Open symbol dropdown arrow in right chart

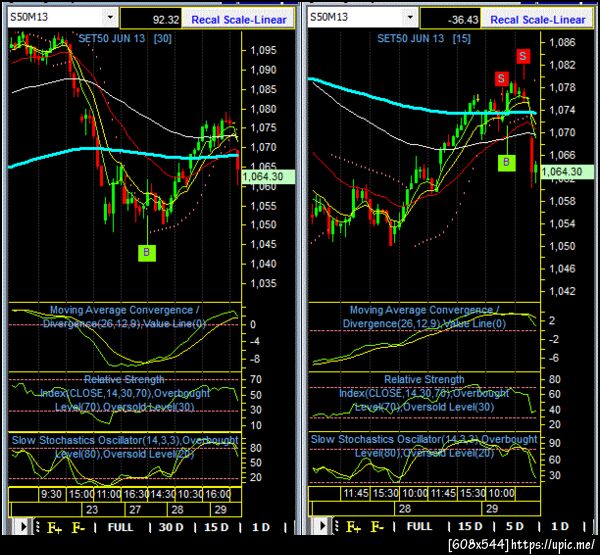pos(410,17)
